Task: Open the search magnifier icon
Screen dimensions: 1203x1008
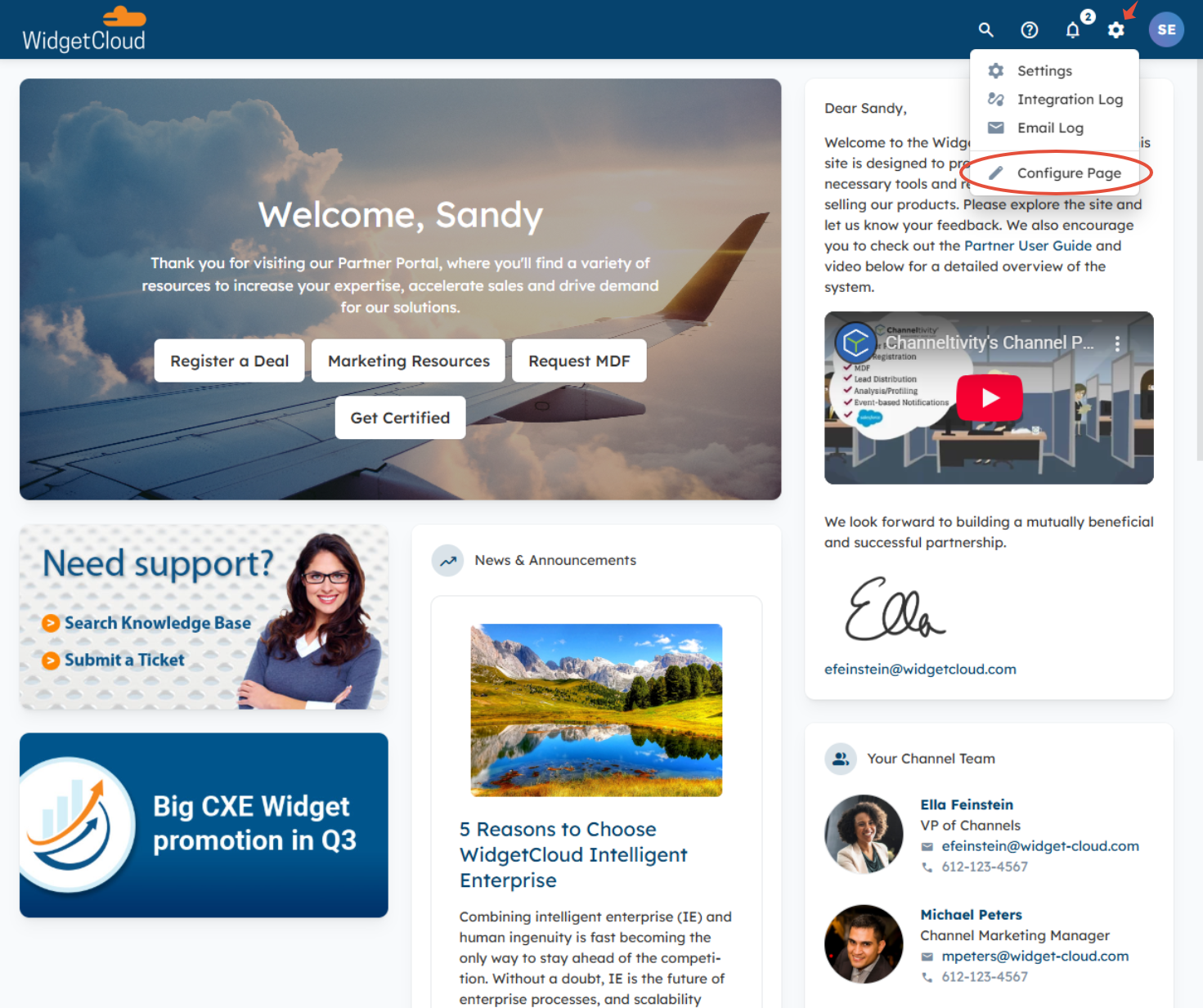Action: [x=986, y=30]
